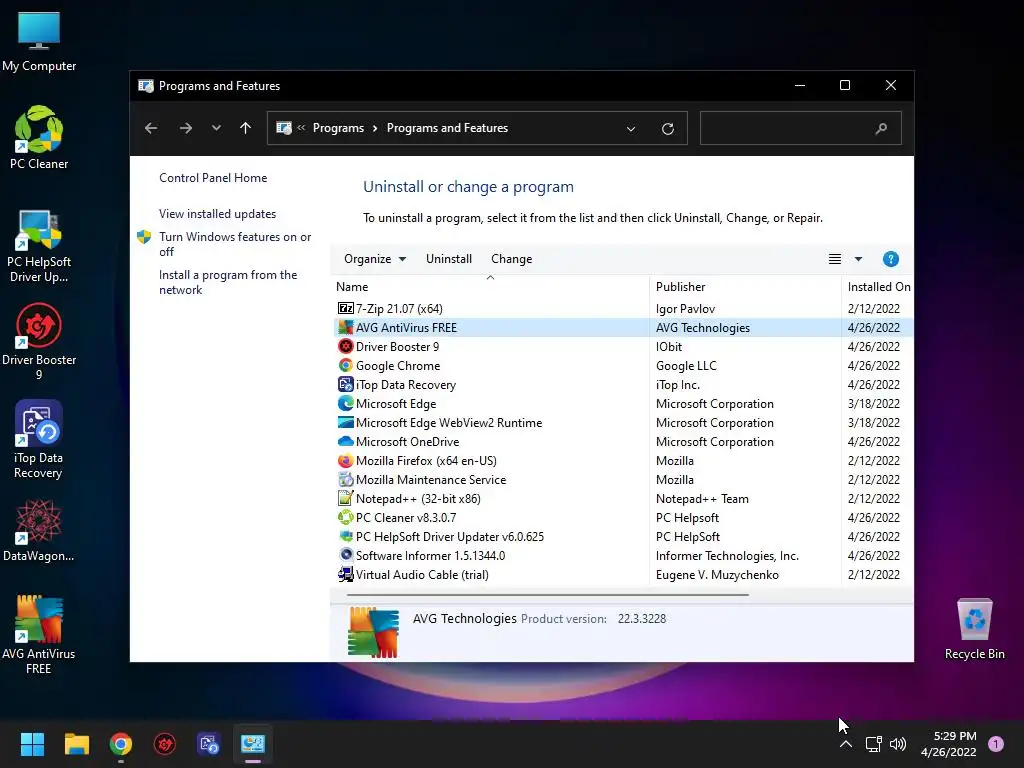
Task: Show hidden system tray icons
Action: 846,744
